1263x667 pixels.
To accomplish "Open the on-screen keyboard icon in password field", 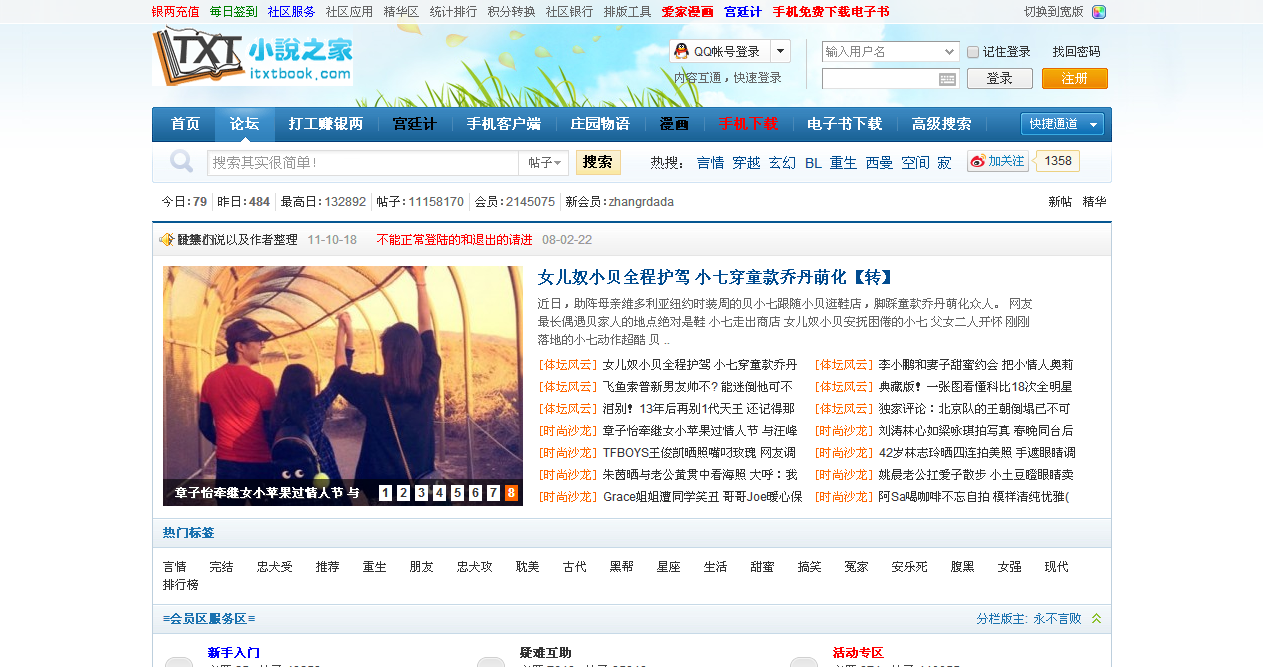I will (x=947, y=79).
